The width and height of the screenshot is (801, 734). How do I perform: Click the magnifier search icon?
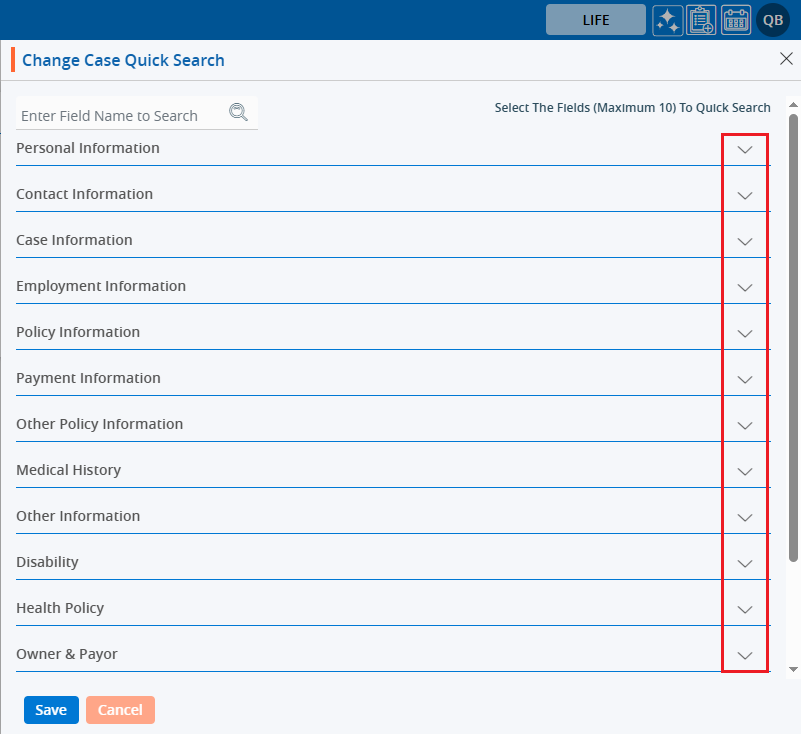[x=238, y=112]
